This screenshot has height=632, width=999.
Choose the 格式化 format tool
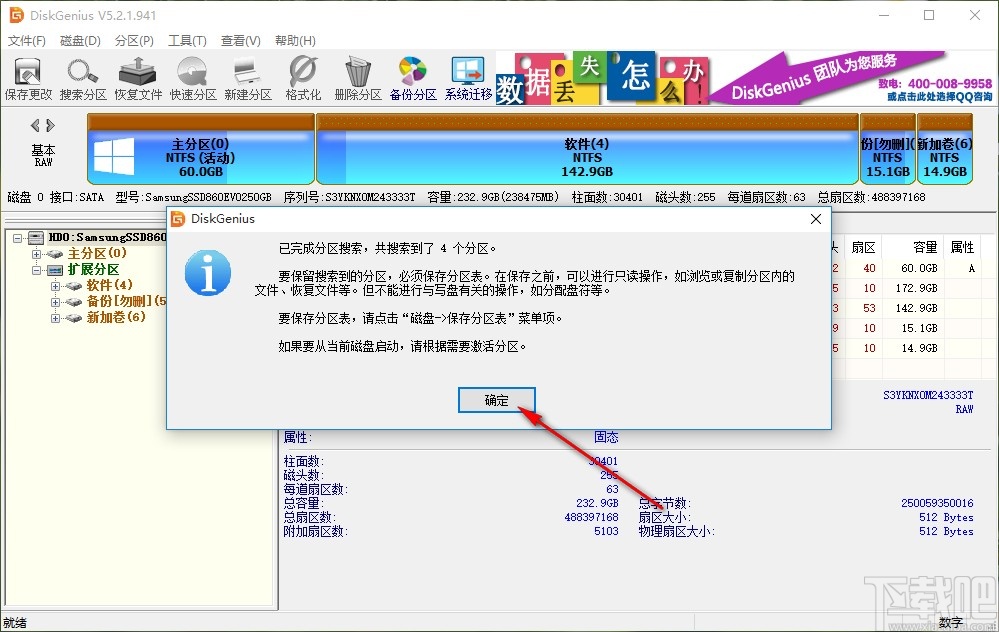coord(303,79)
